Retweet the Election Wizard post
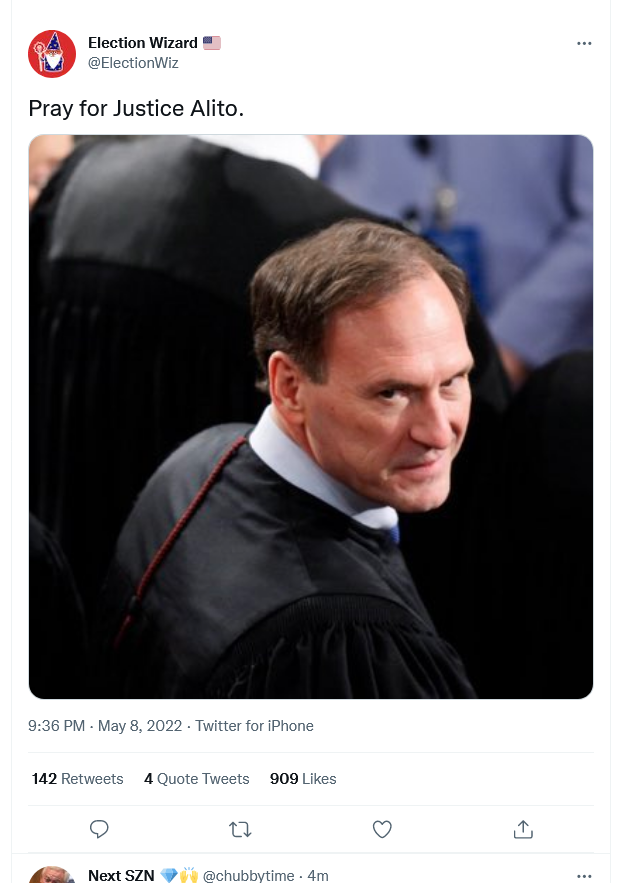This screenshot has height=883, width=629. pyautogui.click(x=240, y=829)
